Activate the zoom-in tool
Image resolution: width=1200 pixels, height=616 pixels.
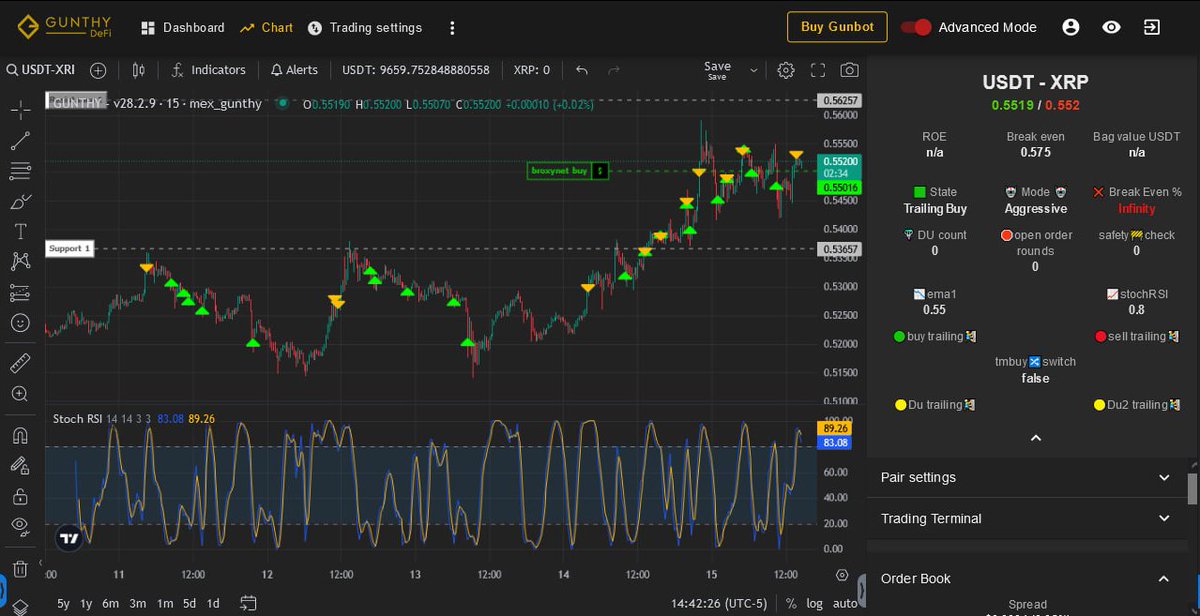[x=20, y=393]
